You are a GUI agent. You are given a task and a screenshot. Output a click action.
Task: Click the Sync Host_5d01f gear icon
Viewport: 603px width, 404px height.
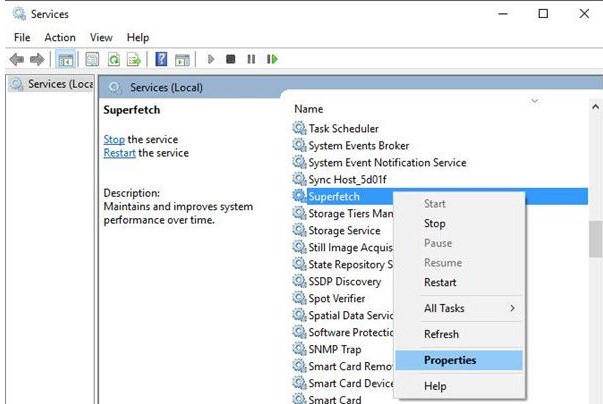click(x=299, y=179)
